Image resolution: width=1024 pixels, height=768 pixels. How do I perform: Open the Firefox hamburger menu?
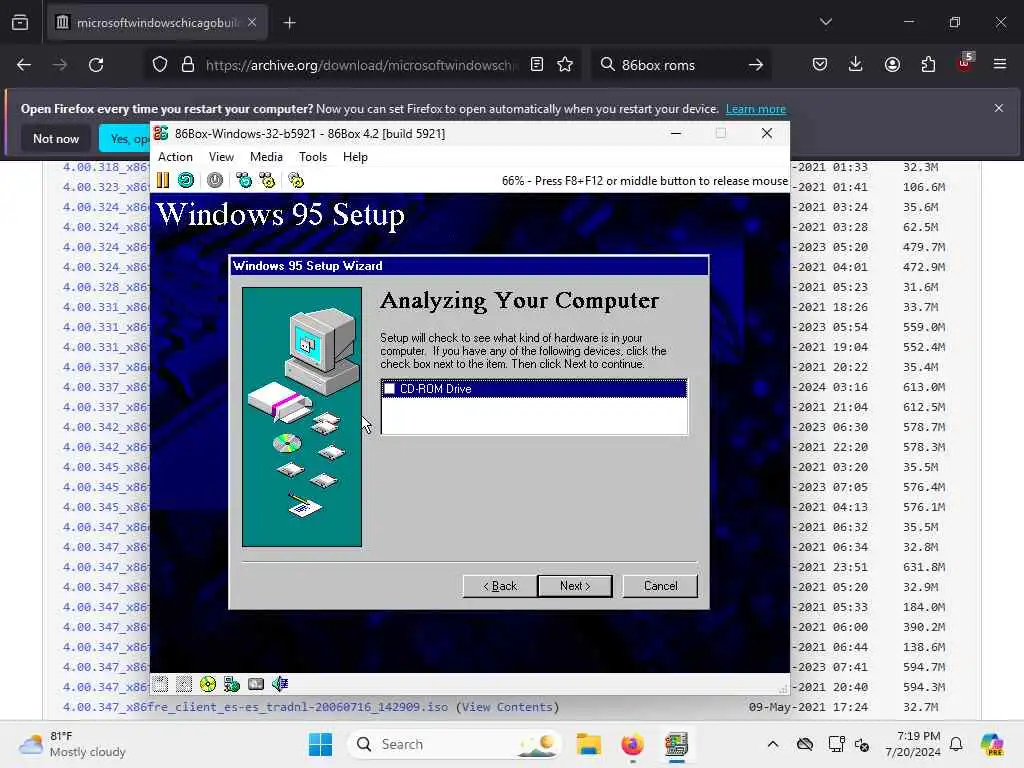tap(1000, 64)
